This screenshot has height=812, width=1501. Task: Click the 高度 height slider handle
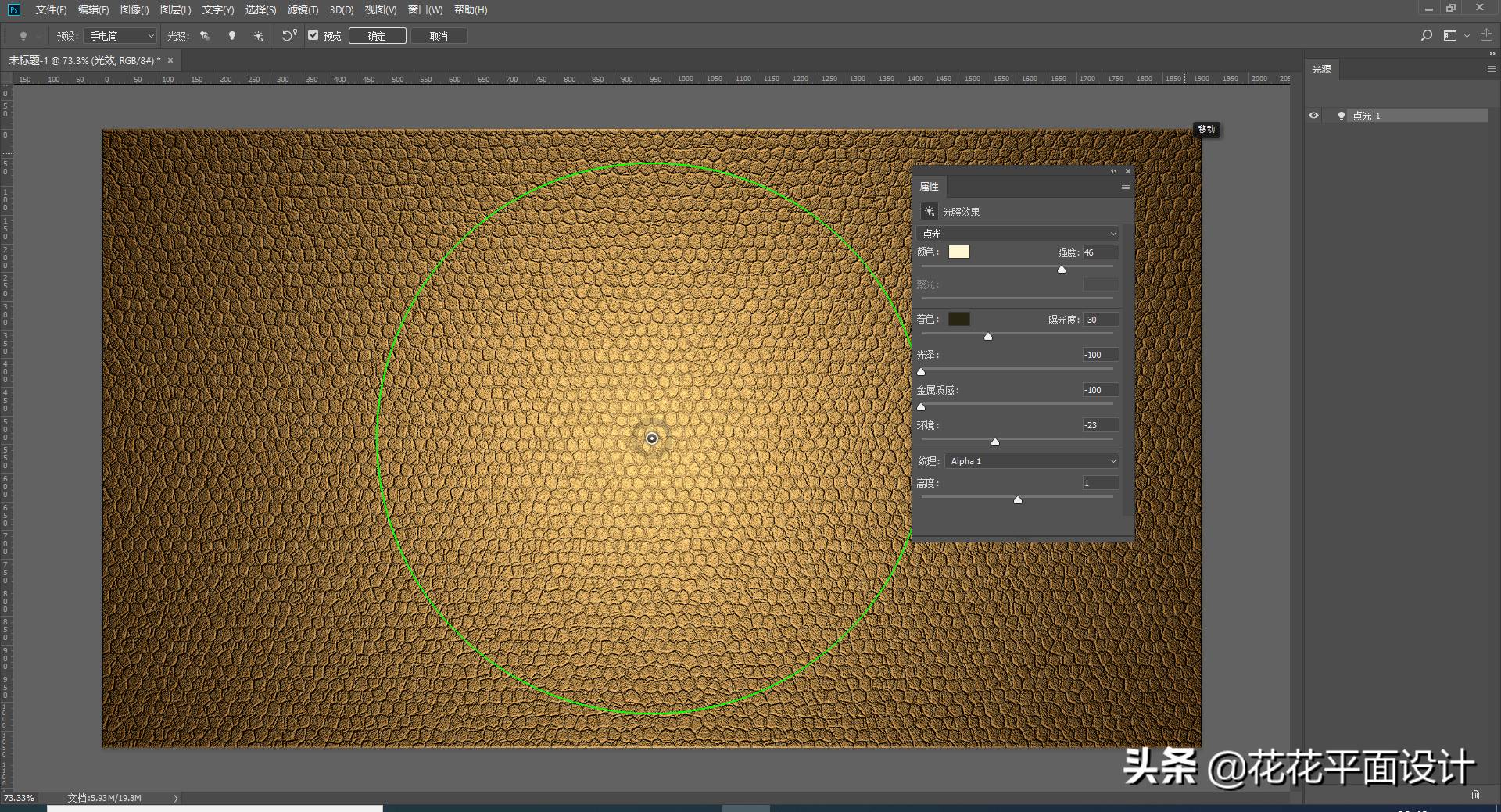(1018, 500)
